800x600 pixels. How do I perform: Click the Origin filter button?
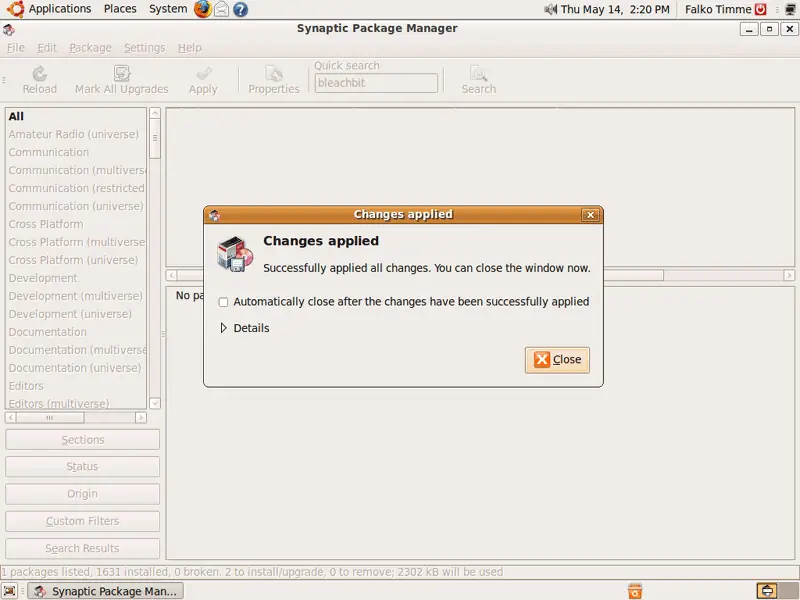(83, 494)
